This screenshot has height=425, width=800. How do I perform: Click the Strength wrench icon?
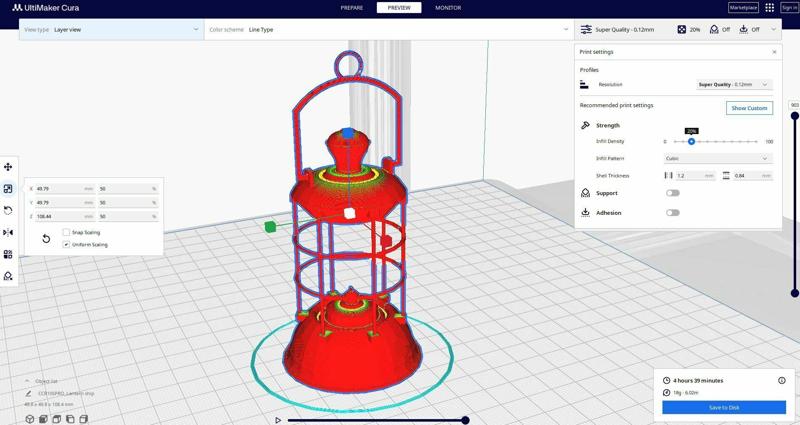[x=585, y=125]
